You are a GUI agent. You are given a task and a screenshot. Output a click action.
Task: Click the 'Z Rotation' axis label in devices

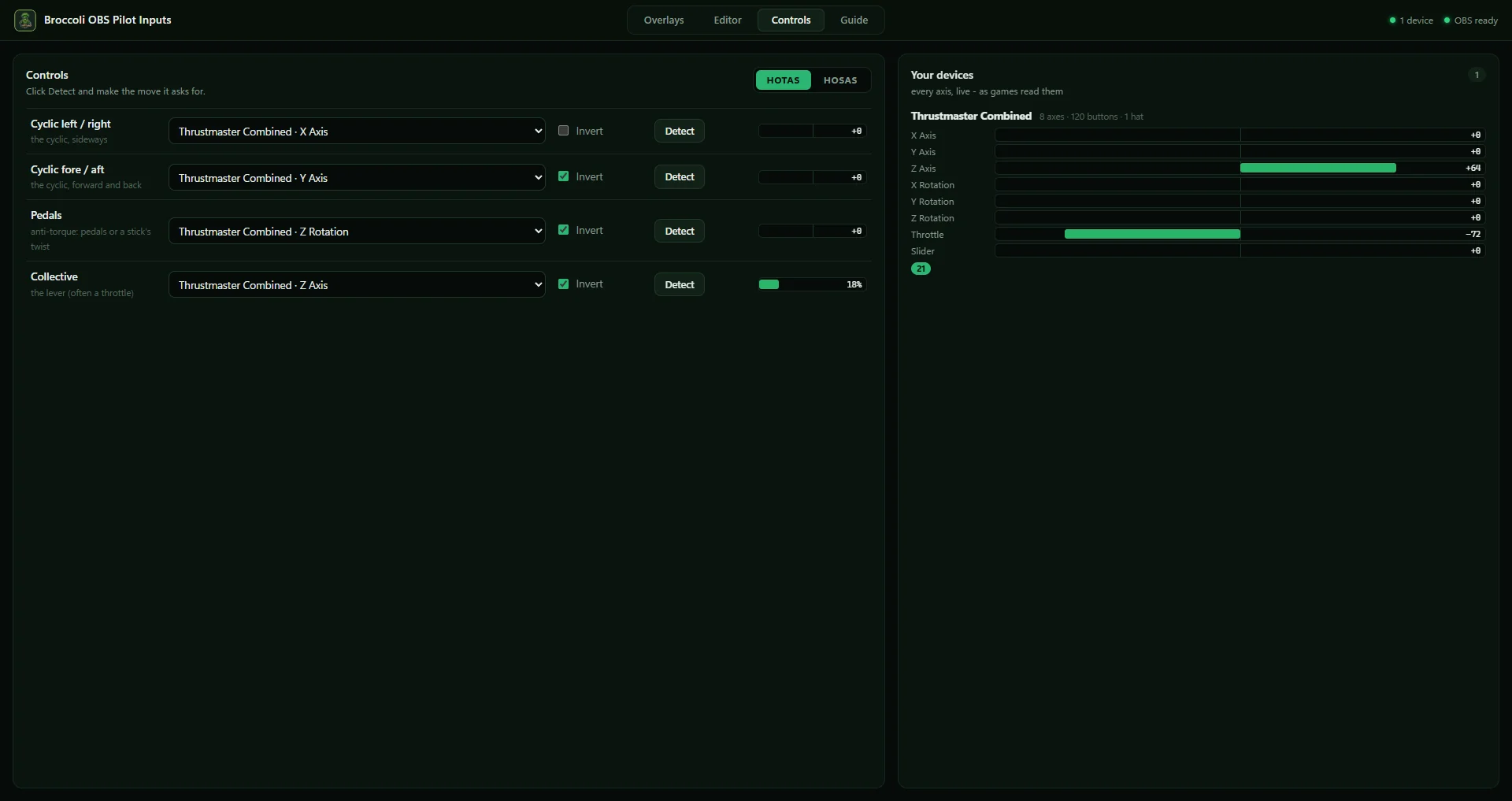click(932, 218)
